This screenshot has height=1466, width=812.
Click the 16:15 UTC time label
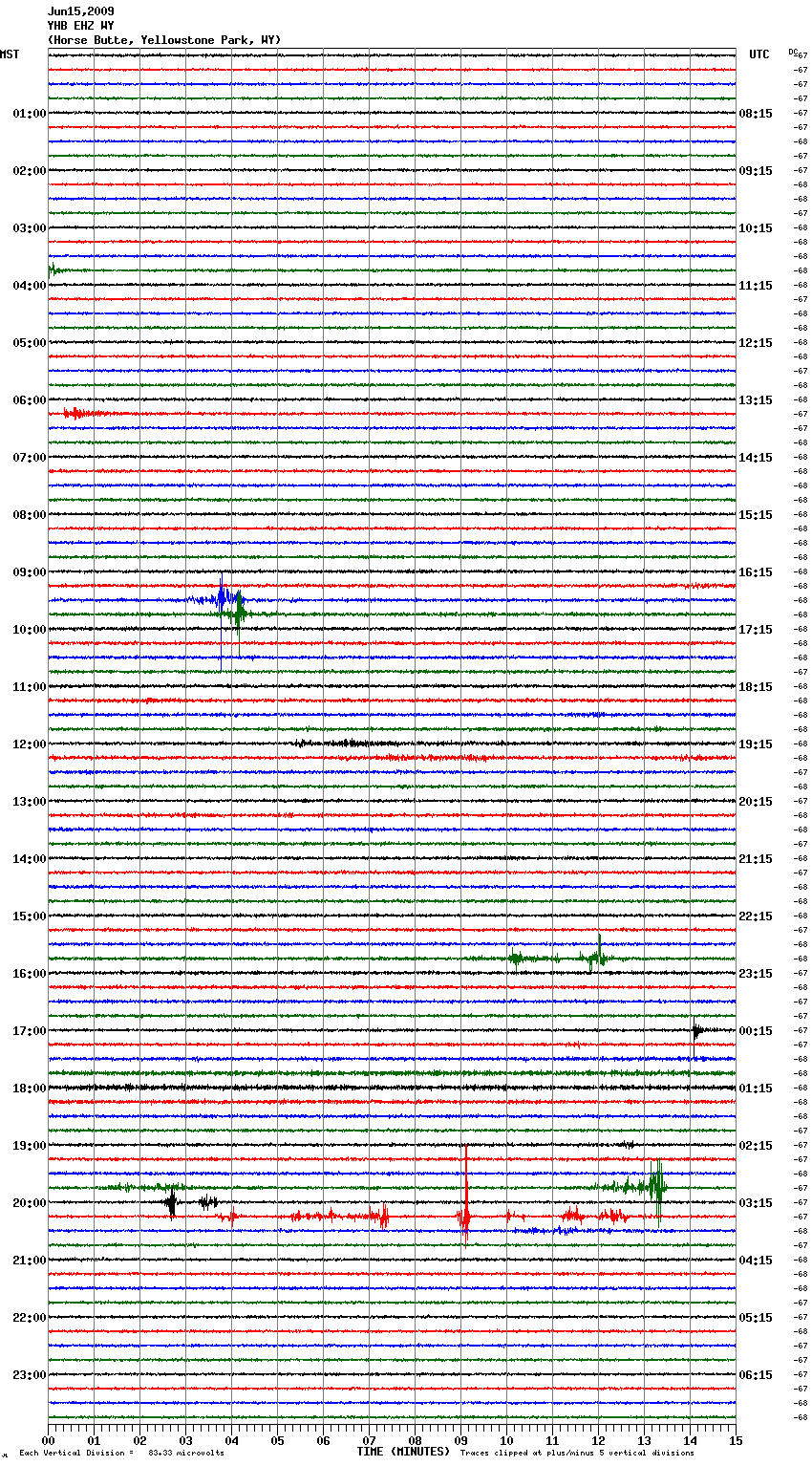[756, 572]
